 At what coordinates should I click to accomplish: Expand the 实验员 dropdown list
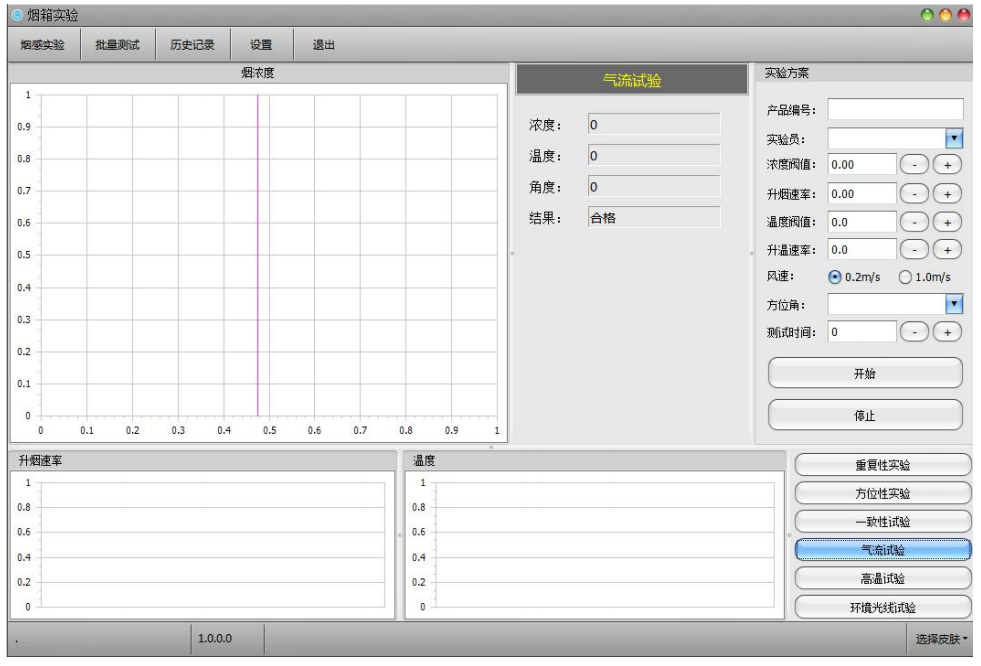click(954, 138)
